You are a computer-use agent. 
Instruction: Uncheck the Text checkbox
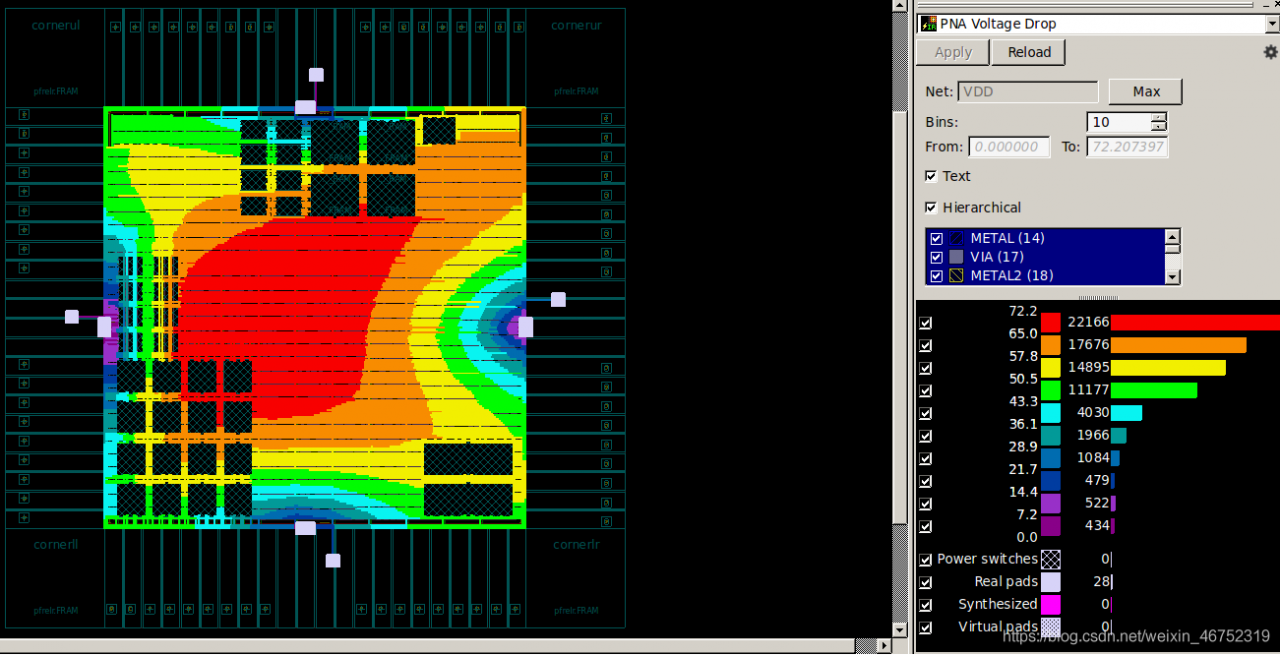932,176
